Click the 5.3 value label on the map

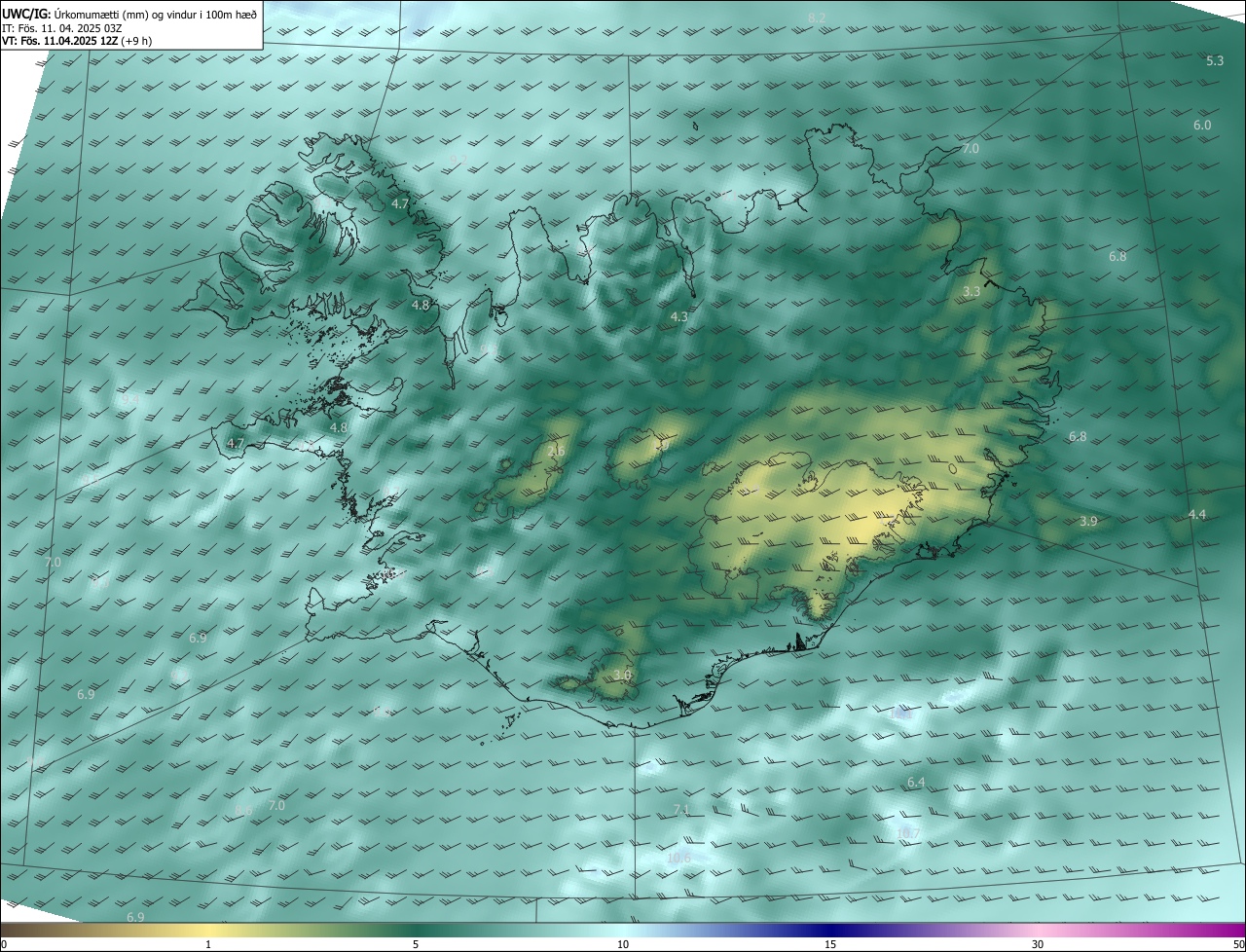[x=1215, y=61]
